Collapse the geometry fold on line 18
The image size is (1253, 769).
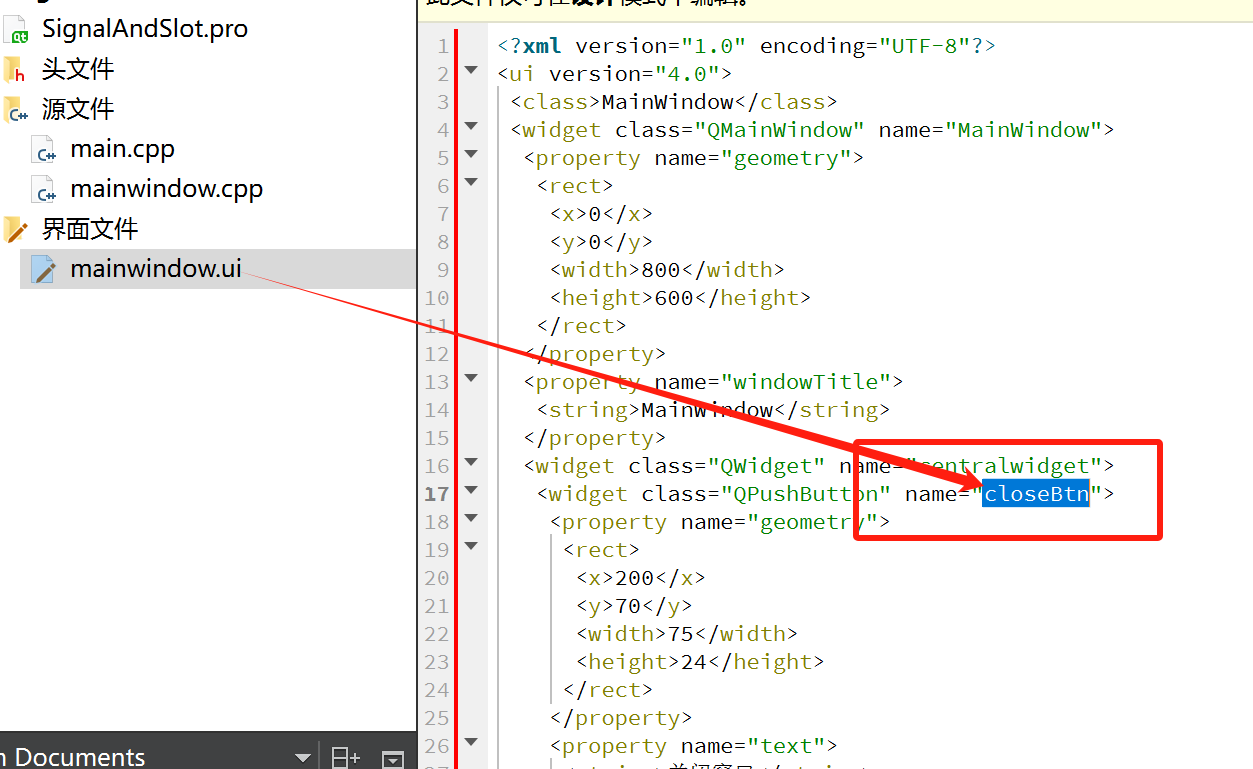point(471,517)
